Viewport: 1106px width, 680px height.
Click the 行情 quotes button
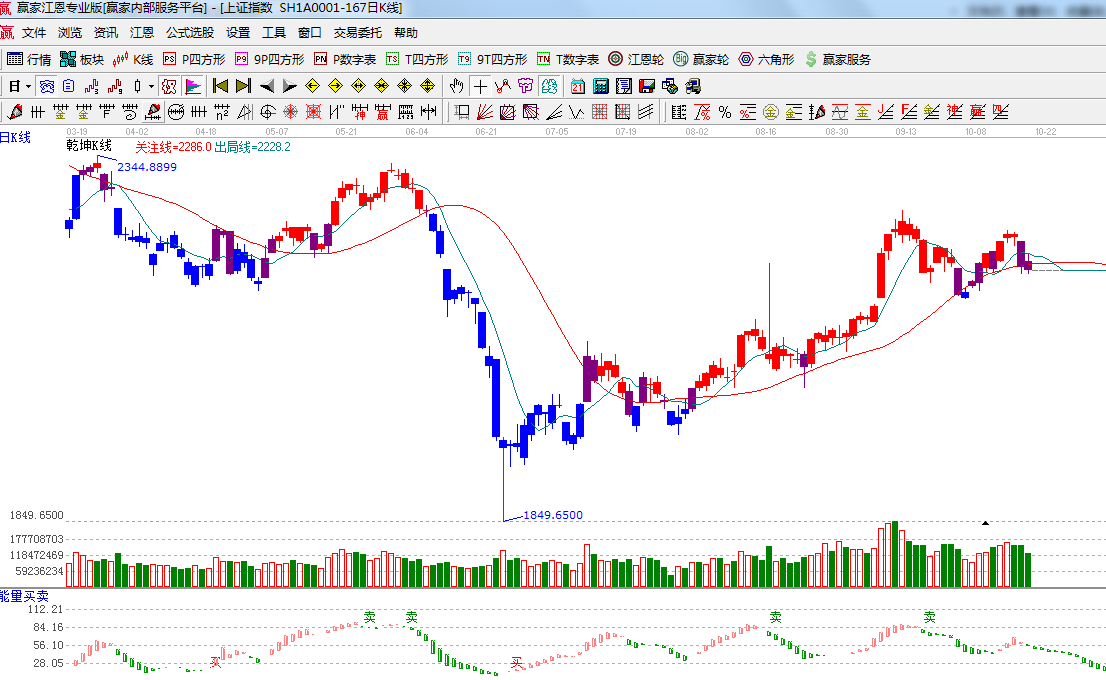30,59
